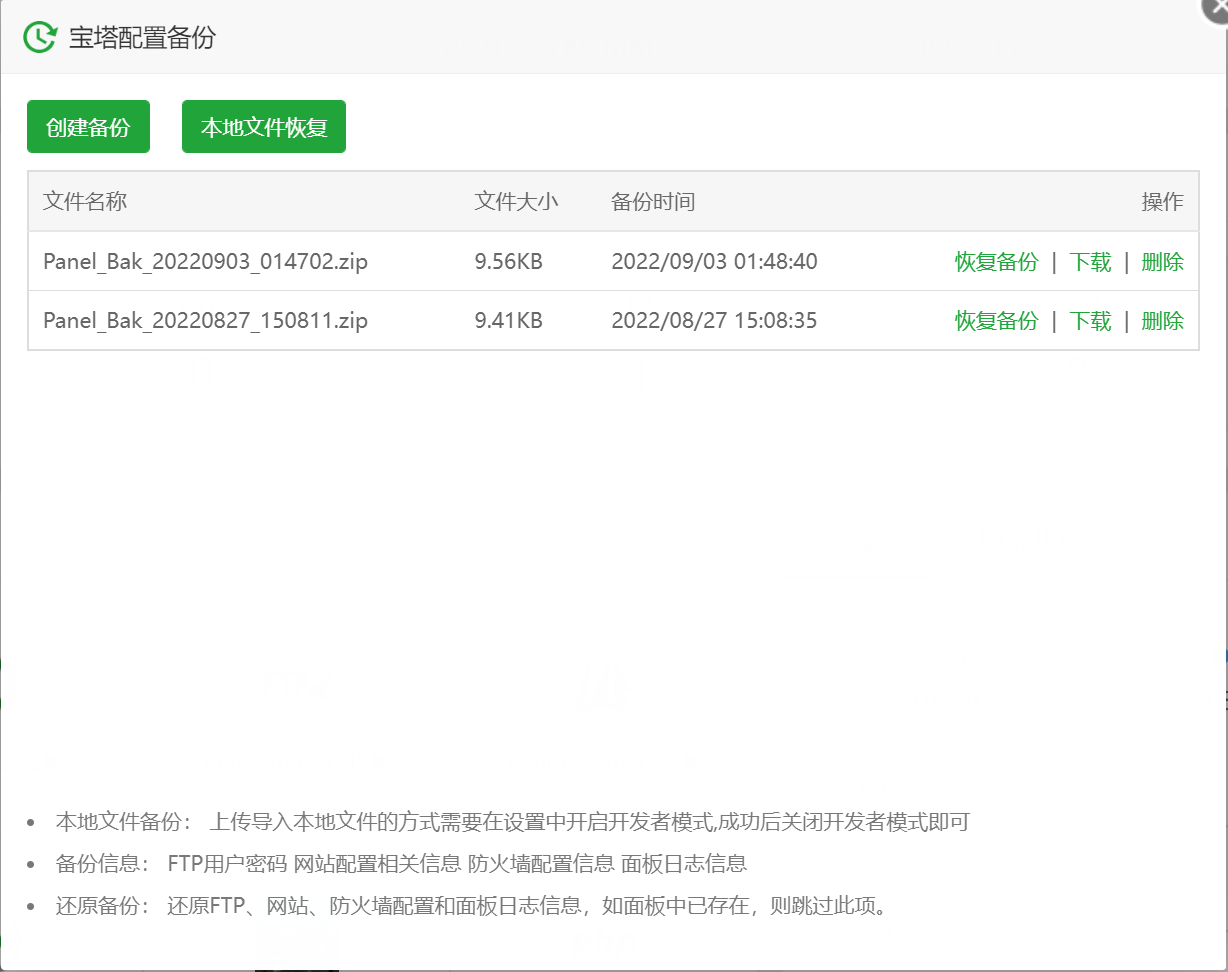This screenshot has width=1228, height=972.
Task: Click the 操作 column header
Action: click(x=1162, y=202)
